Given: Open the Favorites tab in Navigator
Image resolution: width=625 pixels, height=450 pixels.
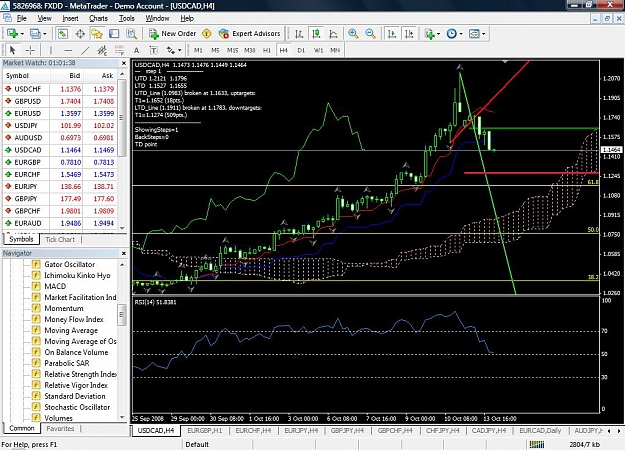Looking at the screenshot, I should click(x=60, y=429).
